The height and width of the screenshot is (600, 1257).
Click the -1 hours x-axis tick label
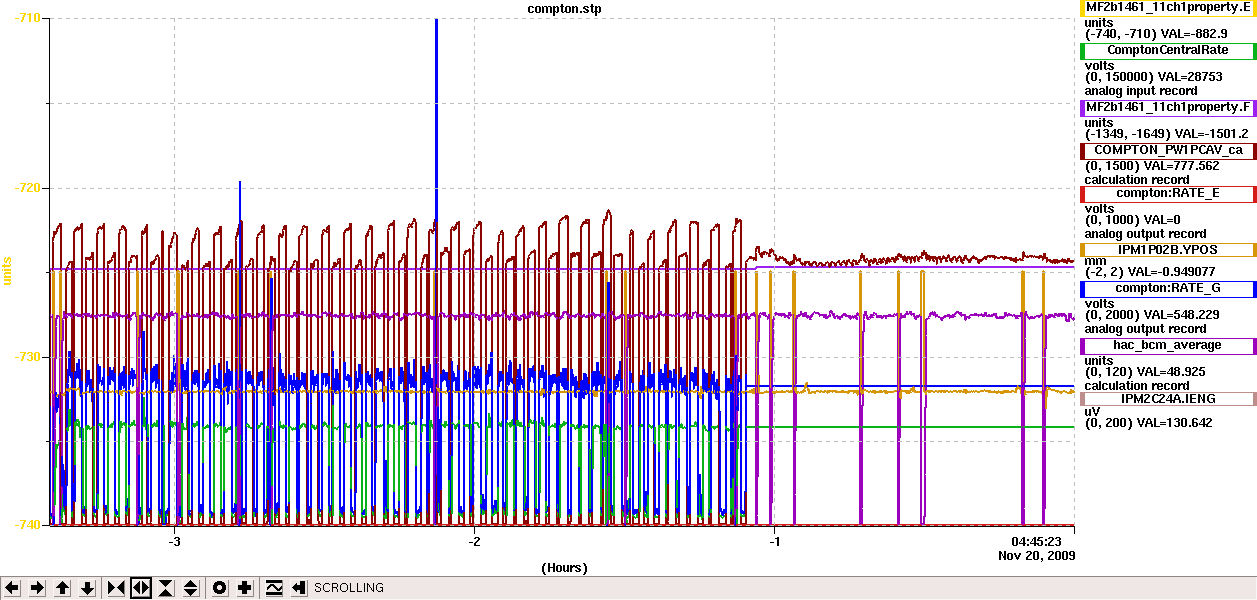pos(774,541)
